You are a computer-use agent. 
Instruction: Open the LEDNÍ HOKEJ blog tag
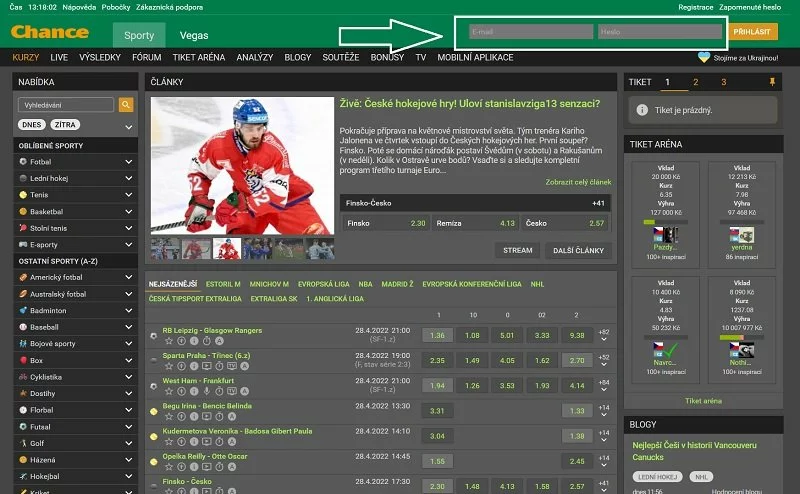(x=658, y=477)
